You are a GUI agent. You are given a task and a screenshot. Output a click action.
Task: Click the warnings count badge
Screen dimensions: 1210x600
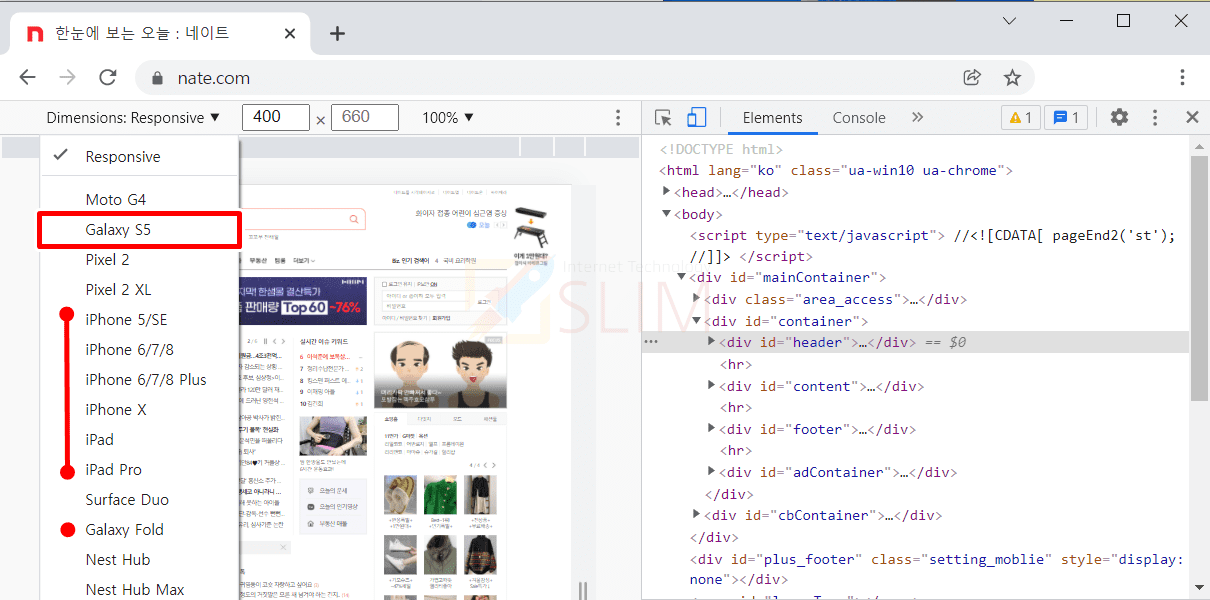point(1021,117)
